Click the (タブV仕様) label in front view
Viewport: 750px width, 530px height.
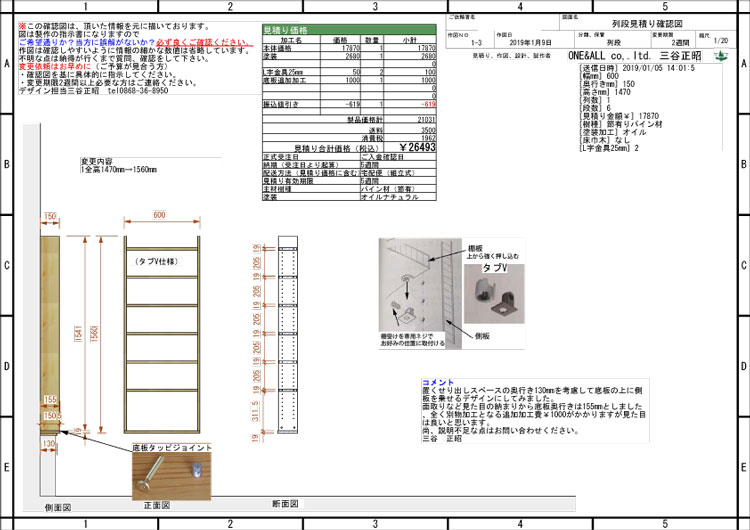point(156,261)
